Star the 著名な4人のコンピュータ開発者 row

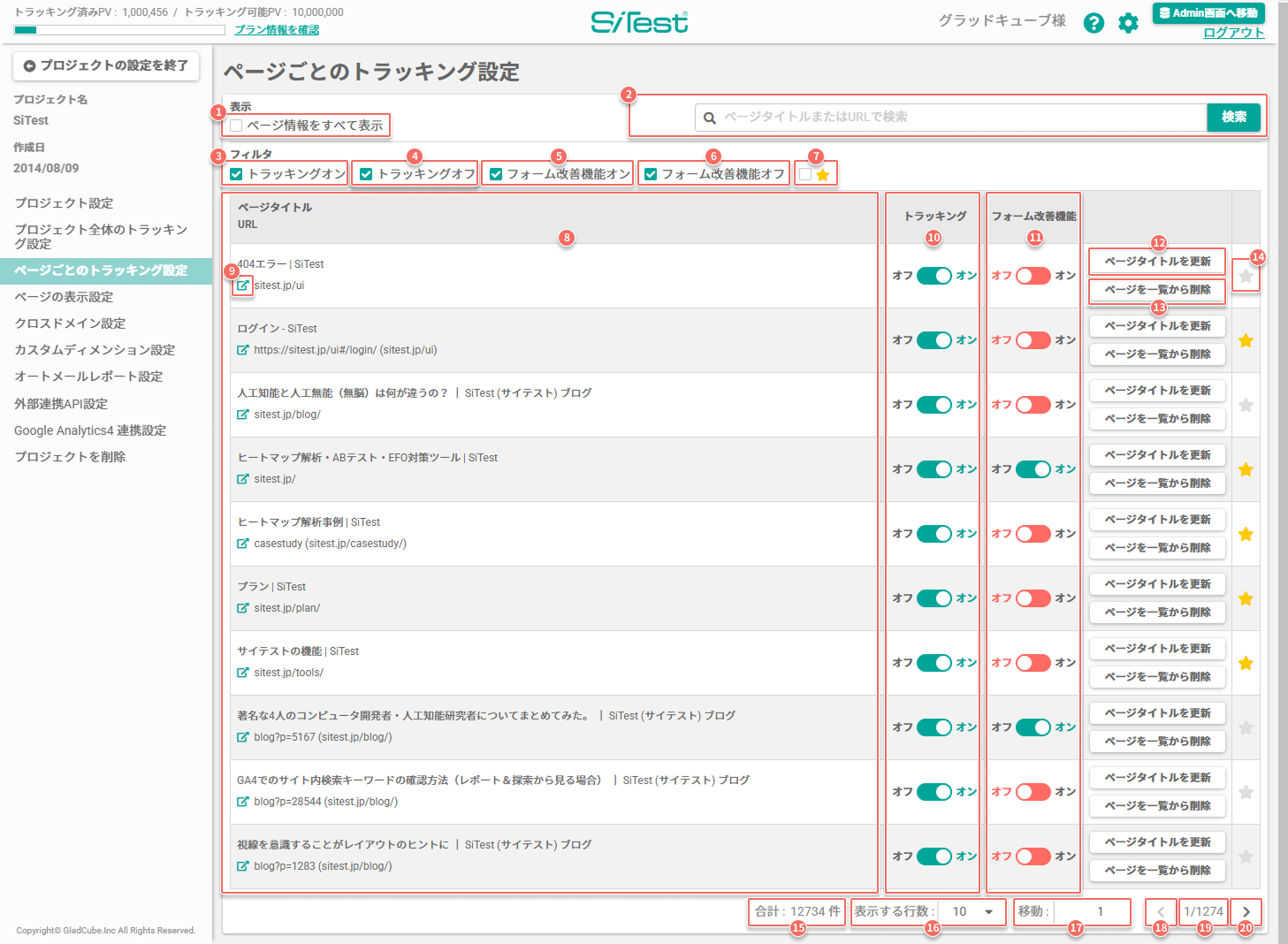[x=1246, y=727]
